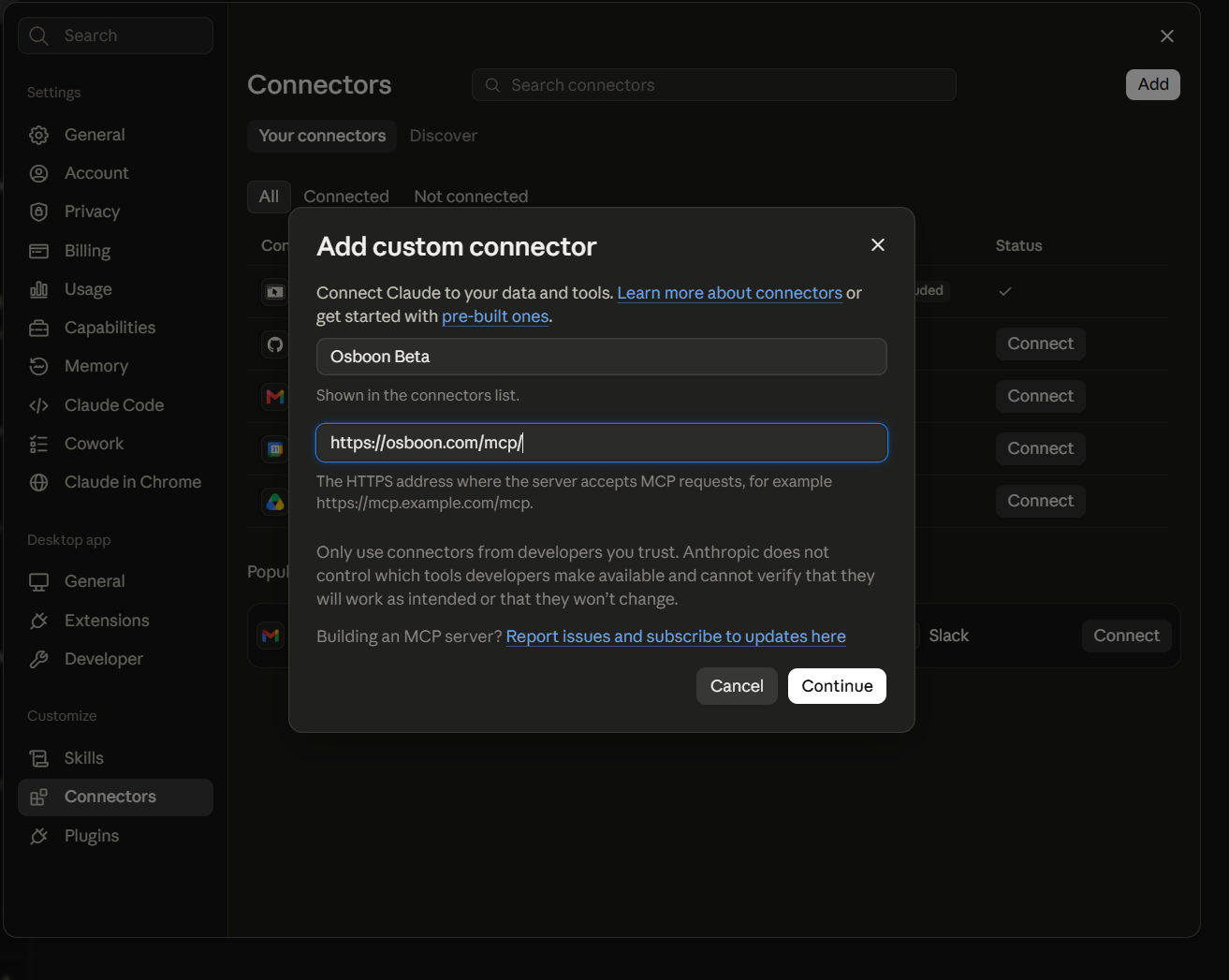Click the Cancel button

(x=737, y=686)
